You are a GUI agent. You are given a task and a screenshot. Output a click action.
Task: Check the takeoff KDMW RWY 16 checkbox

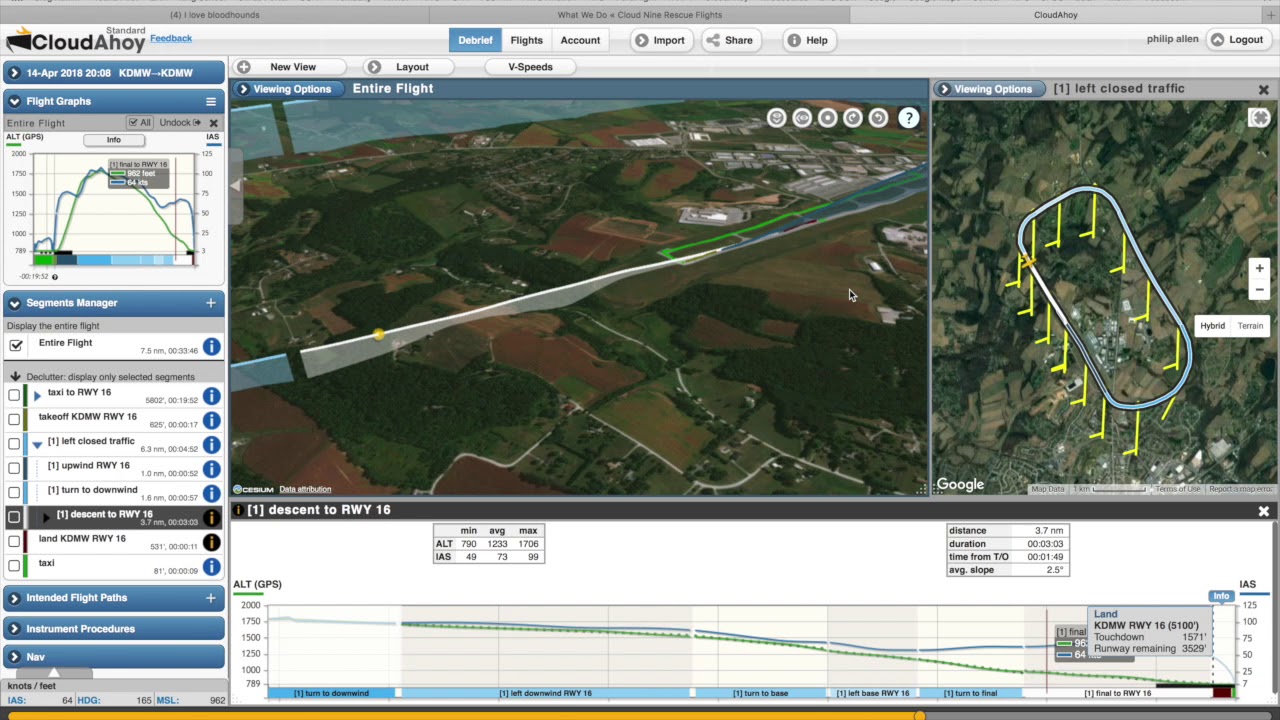pos(14,419)
